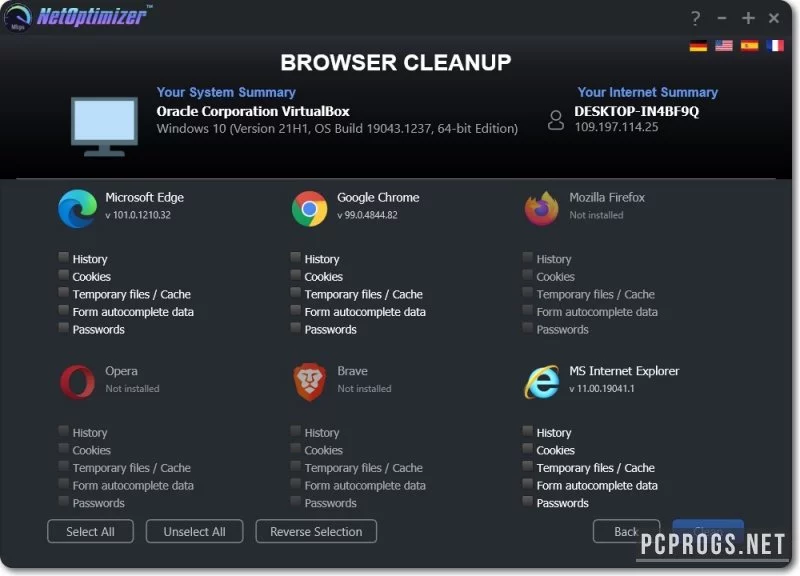Screen dimensions: 800x576
Task: Click the 'Your Internet Summary' heading
Action: 647,92
